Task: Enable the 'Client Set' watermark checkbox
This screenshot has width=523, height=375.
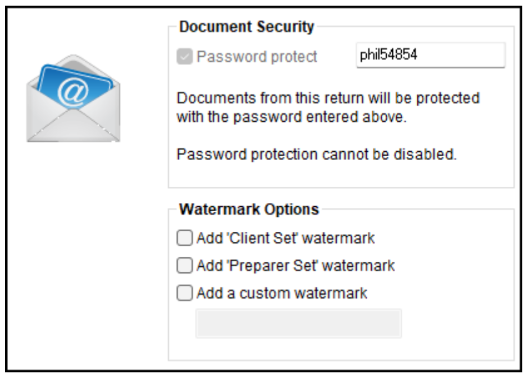Action: tap(184, 238)
